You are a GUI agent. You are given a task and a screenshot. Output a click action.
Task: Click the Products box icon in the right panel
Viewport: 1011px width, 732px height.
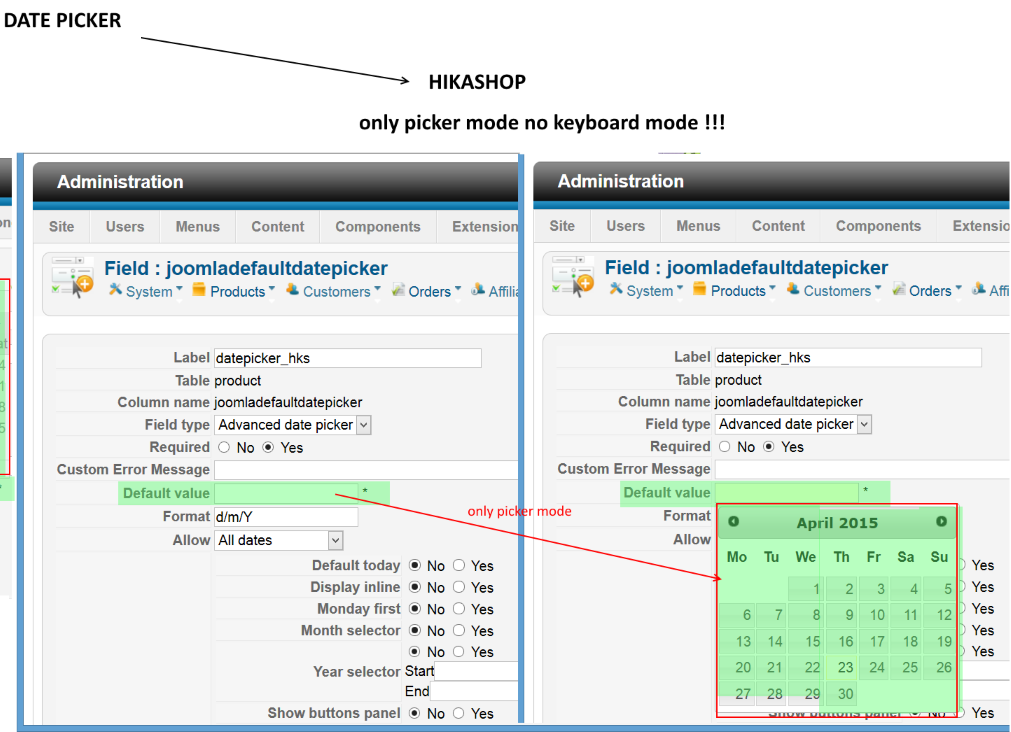[700, 290]
